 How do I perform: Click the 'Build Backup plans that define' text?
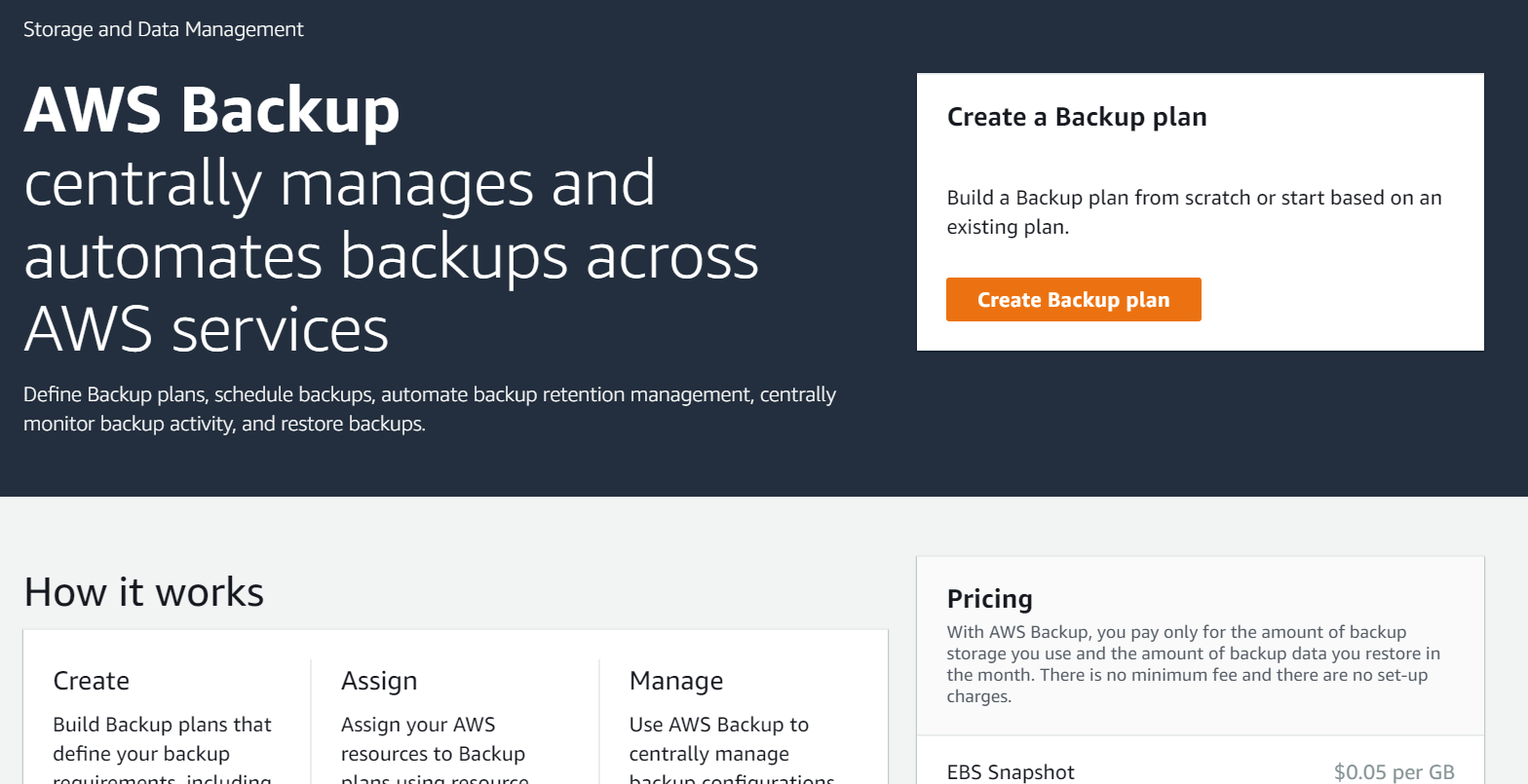tap(163, 751)
